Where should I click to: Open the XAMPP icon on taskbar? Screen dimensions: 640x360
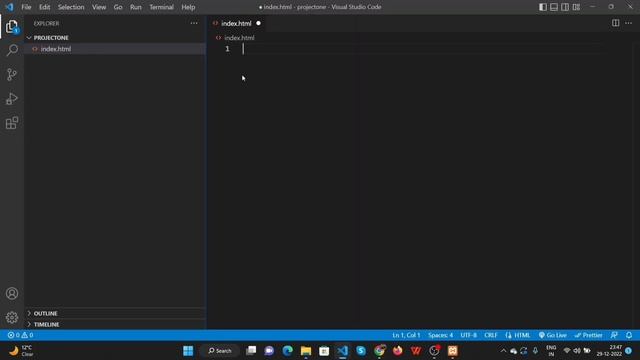453,351
